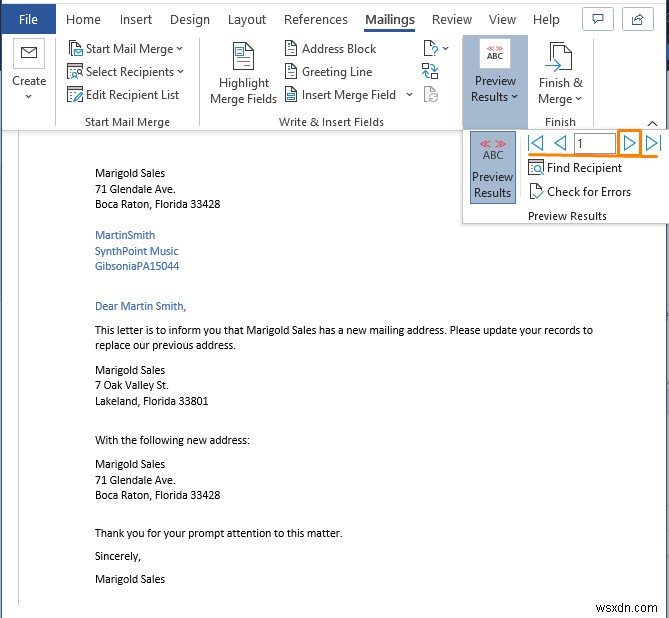Switch to the Home tab
669x618 pixels.
click(83, 20)
